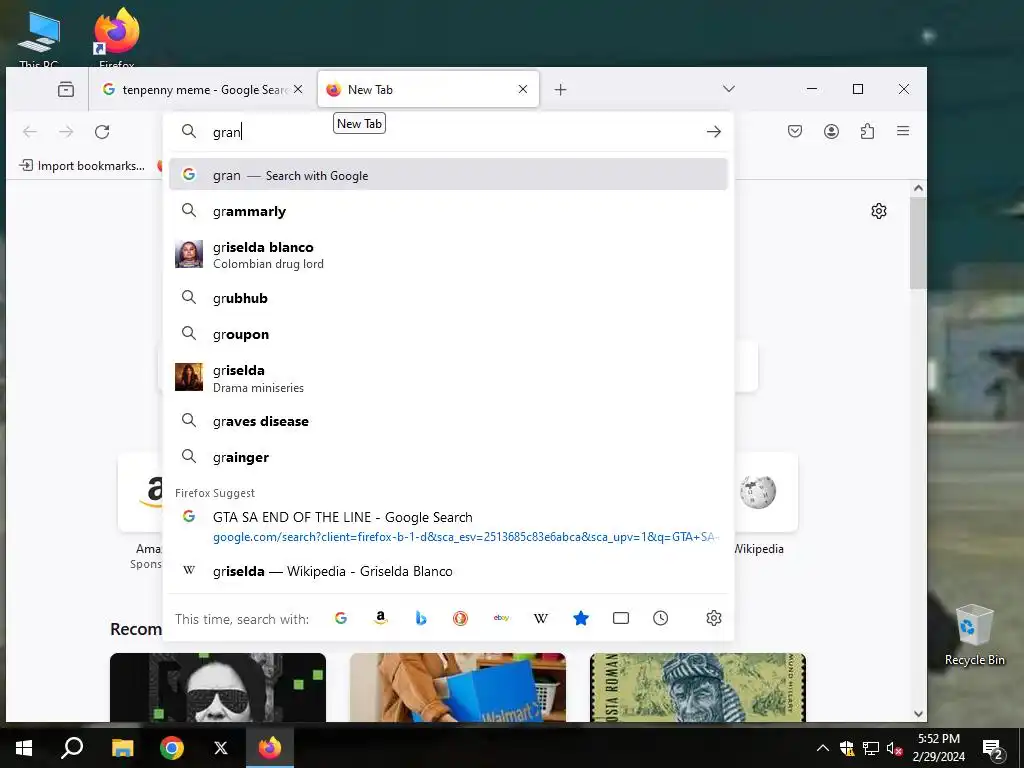Go back one page
Viewport: 1024px width, 768px height.
[x=30, y=132]
